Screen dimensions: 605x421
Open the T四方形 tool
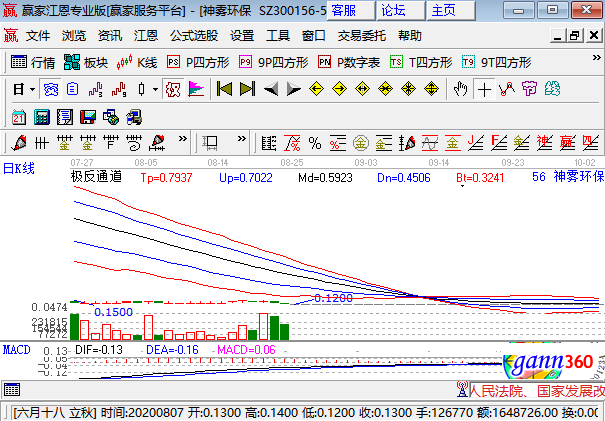(x=421, y=62)
